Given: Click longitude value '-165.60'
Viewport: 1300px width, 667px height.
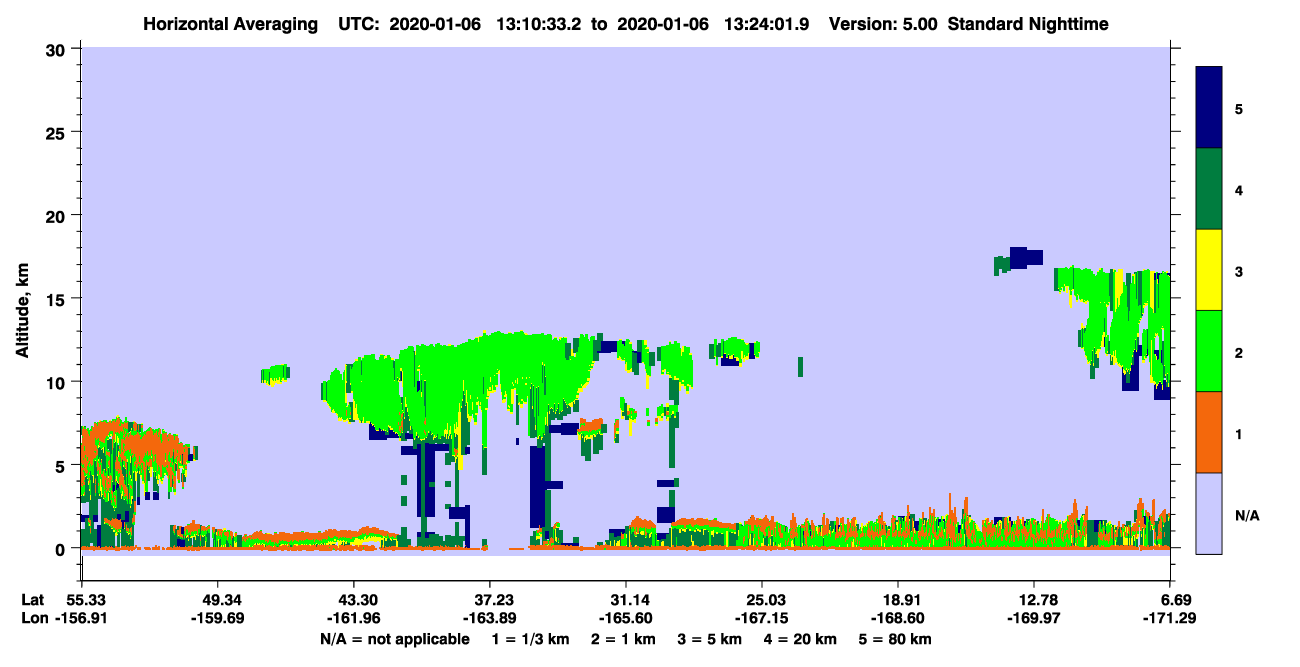Looking at the screenshot, I should [625, 618].
